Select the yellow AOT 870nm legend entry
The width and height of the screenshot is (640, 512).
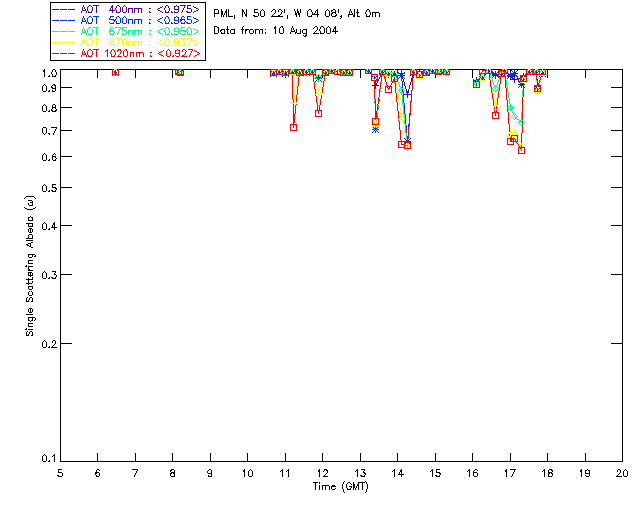127,42
